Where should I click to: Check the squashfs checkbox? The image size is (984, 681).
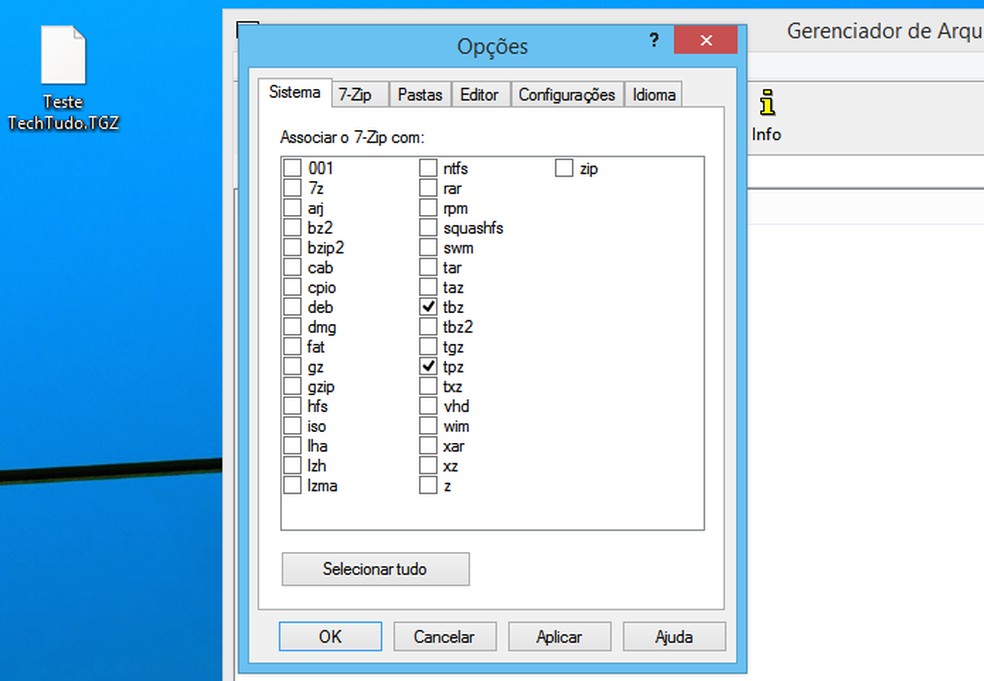(428, 227)
